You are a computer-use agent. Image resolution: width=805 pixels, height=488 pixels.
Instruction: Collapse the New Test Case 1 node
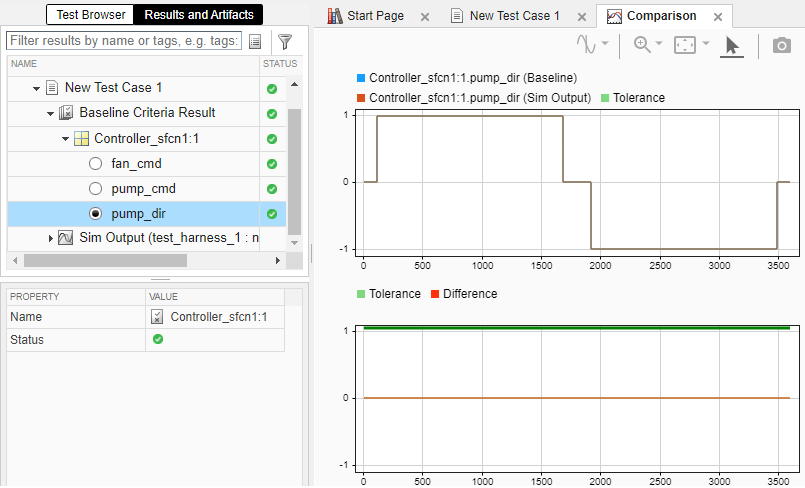(x=37, y=88)
